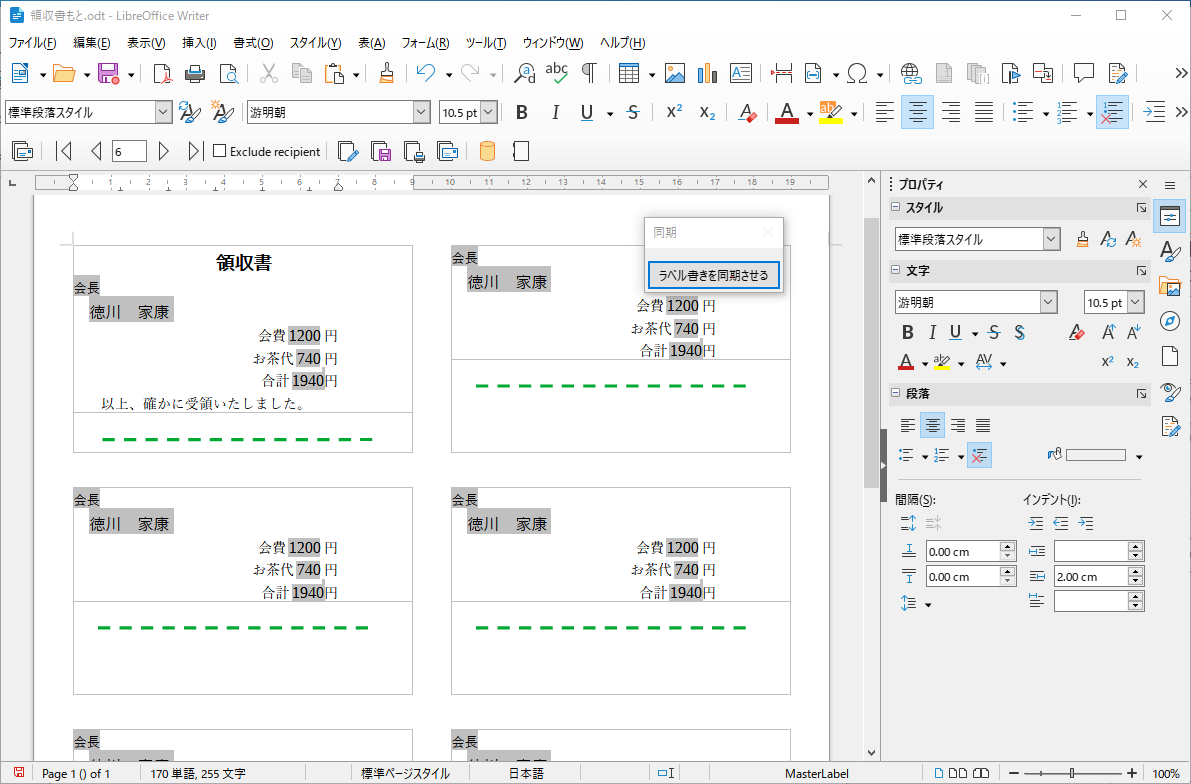The width and height of the screenshot is (1191, 784).
Task: Close the プロパティ sidebar panel
Action: pyautogui.click(x=1143, y=184)
